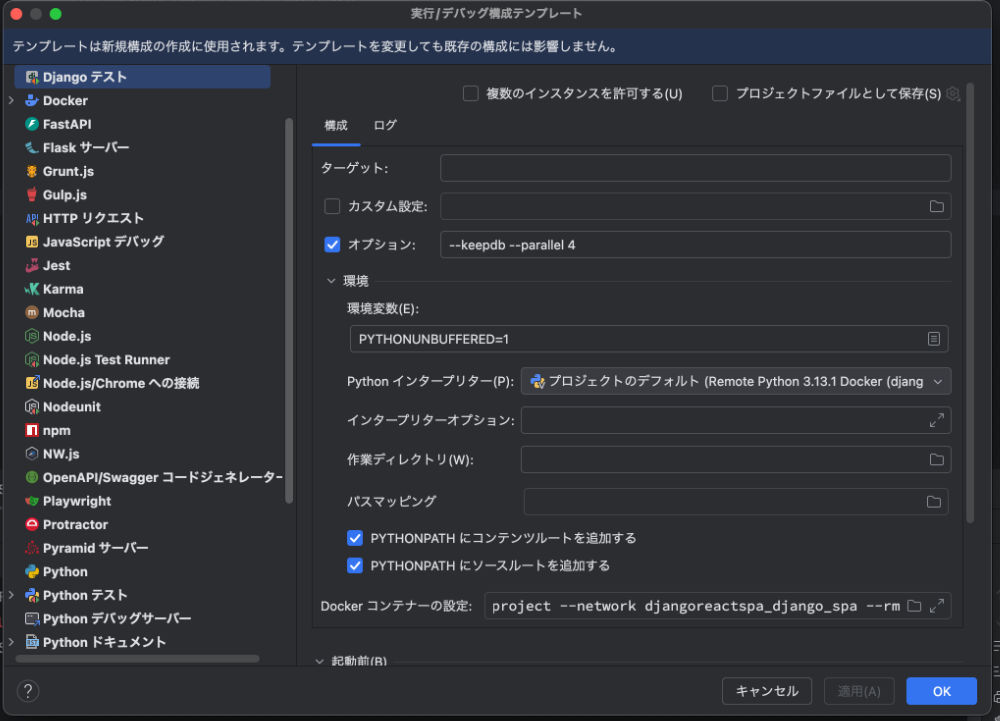Select the 構成 tab
1000x721 pixels.
pyautogui.click(x=336, y=126)
